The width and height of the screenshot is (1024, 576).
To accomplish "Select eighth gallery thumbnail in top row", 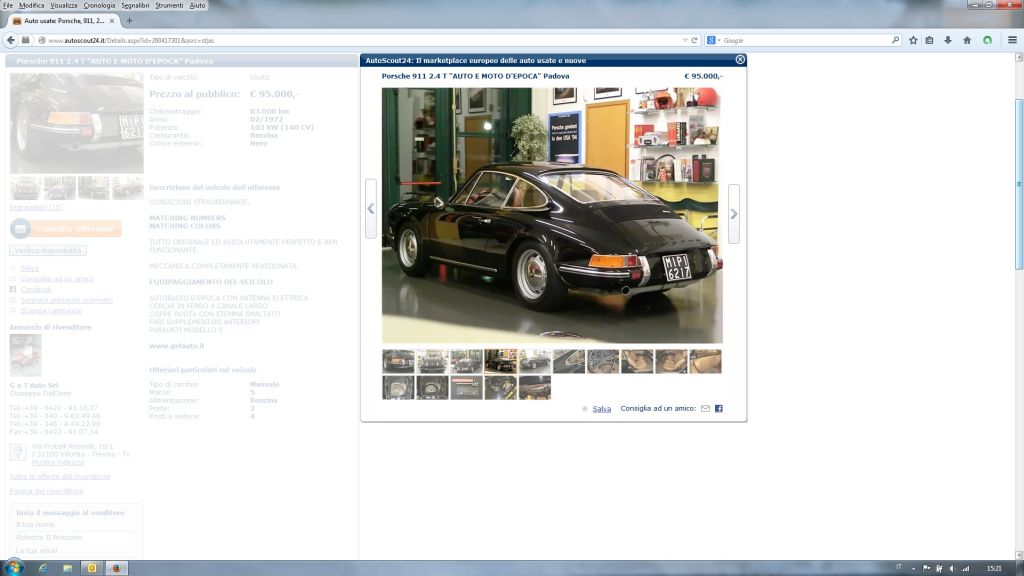I will (x=637, y=361).
